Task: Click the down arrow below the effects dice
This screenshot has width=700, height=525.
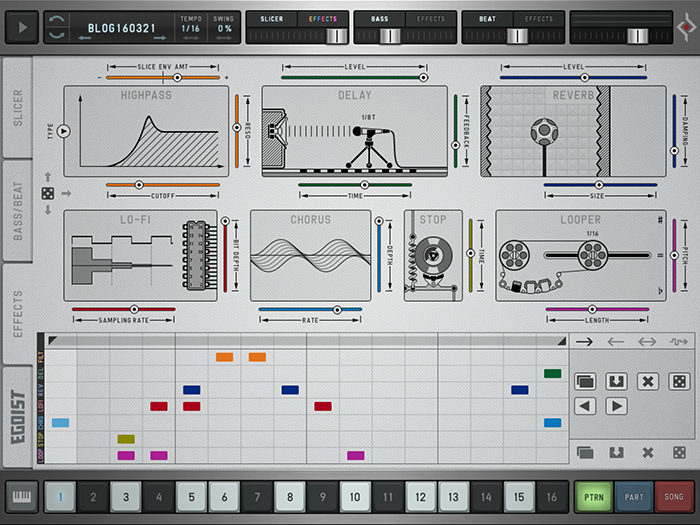Action: (x=48, y=209)
